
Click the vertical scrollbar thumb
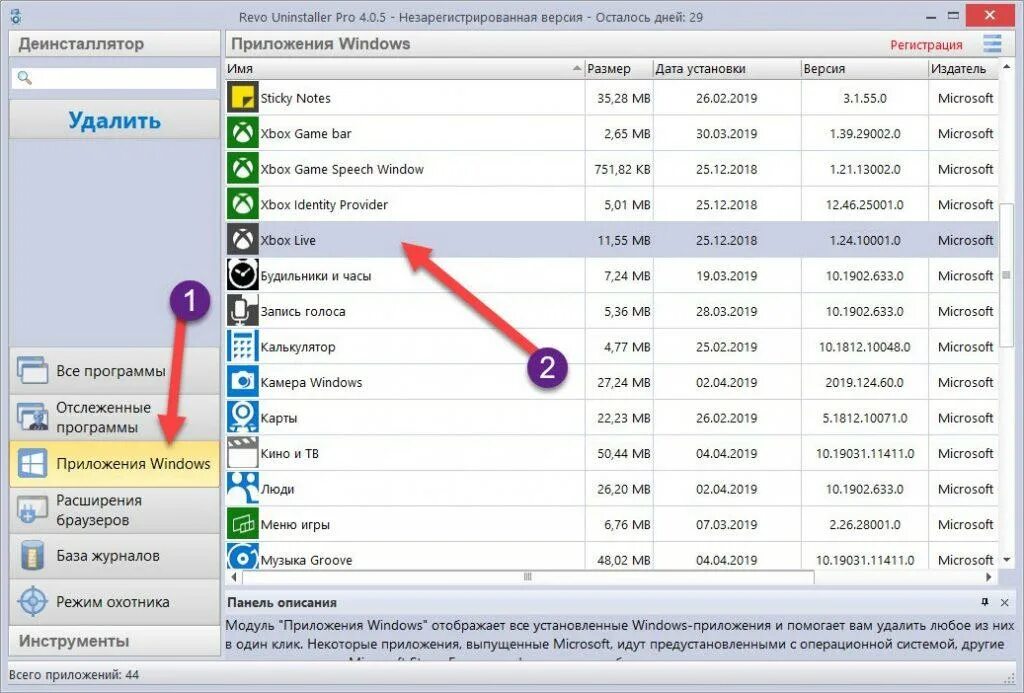[1006, 275]
